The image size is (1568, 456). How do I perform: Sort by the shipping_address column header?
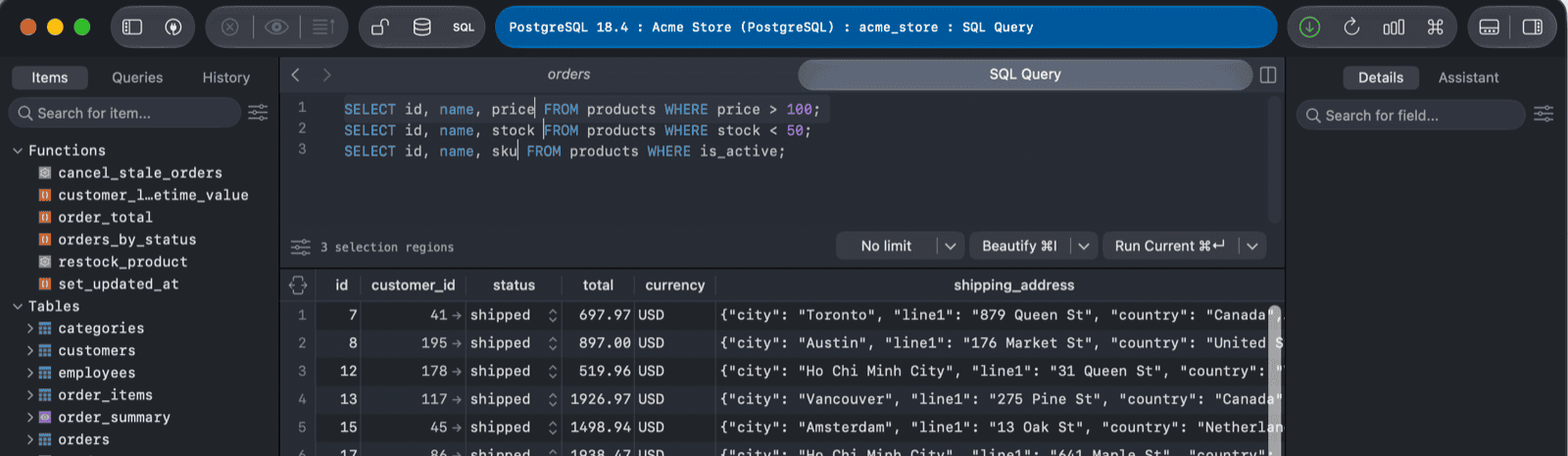point(1013,285)
